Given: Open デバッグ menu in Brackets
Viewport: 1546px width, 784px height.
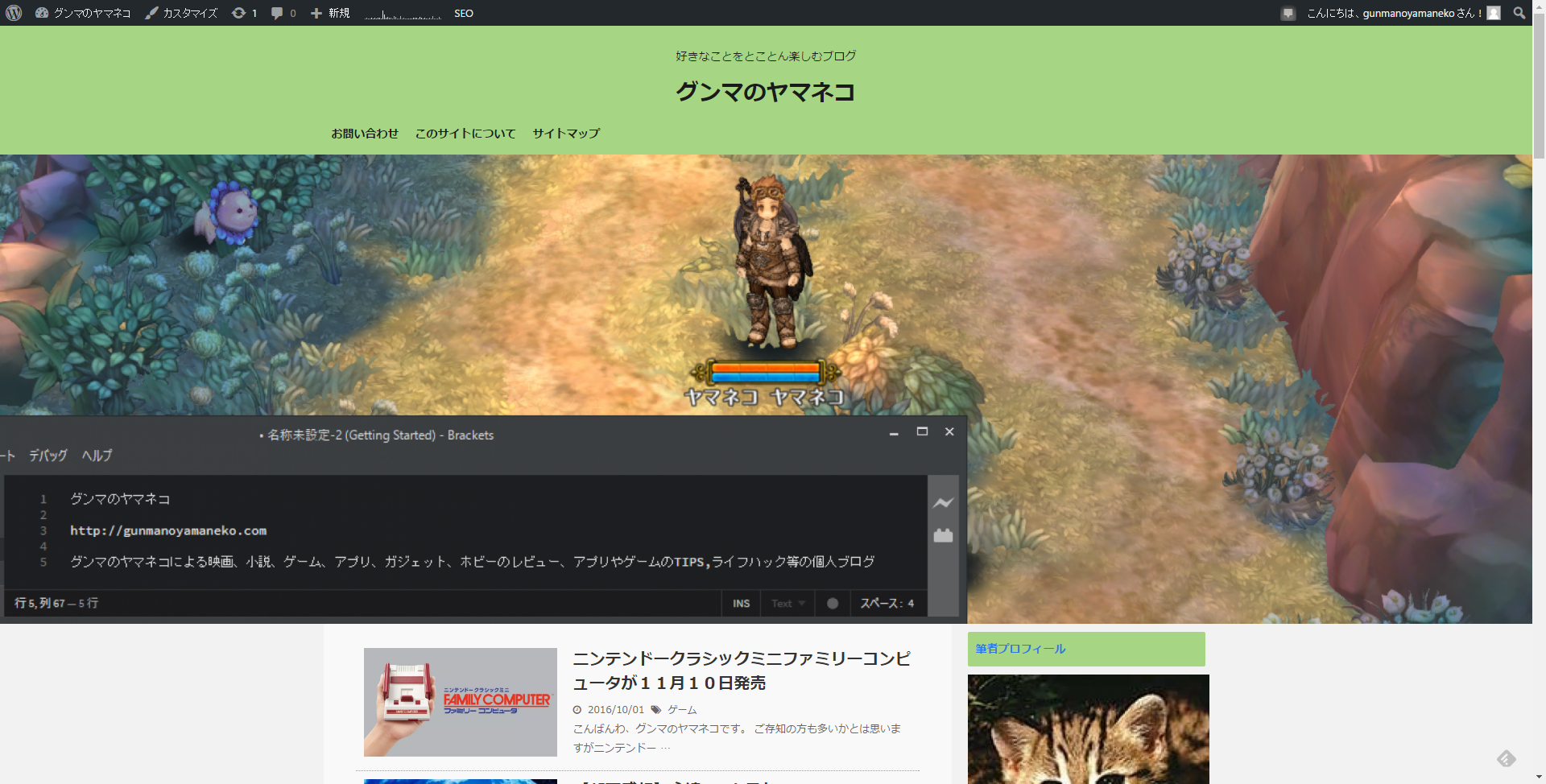Looking at the screenshot, I should click(x=48, y=456).
